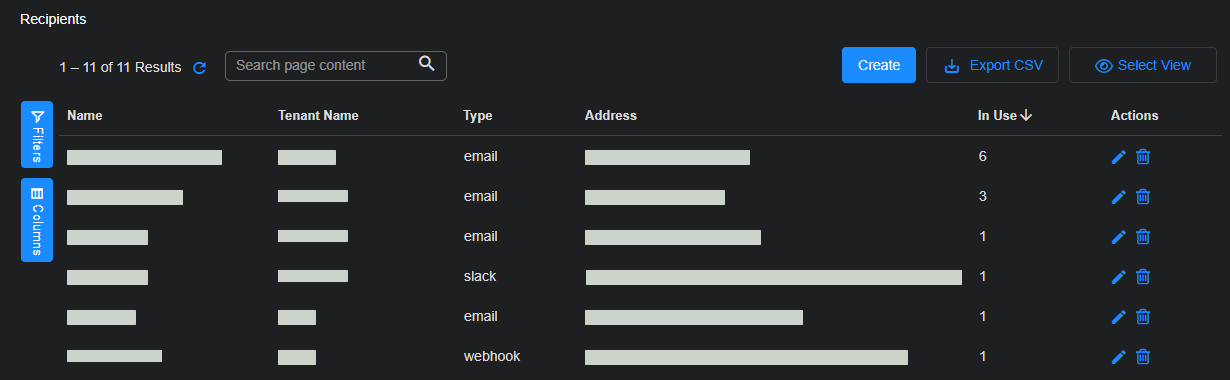Delete the webhook recipient
1230x380 pixels.
(1143, 357)
